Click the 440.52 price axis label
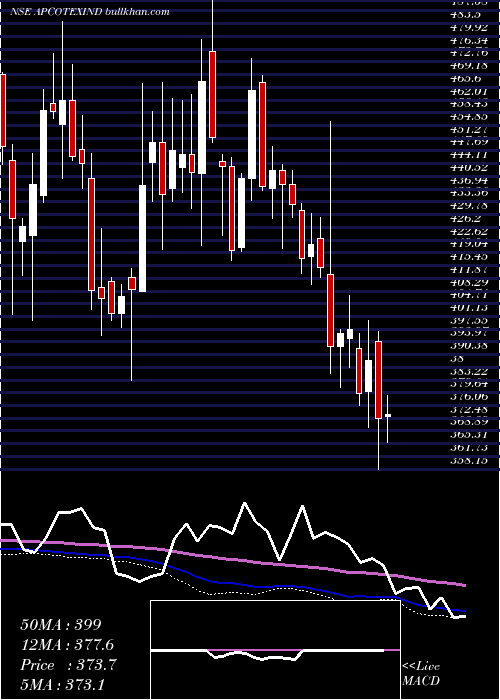The width and height of the screenshot is (500, 700). click(x=468, y=168)
